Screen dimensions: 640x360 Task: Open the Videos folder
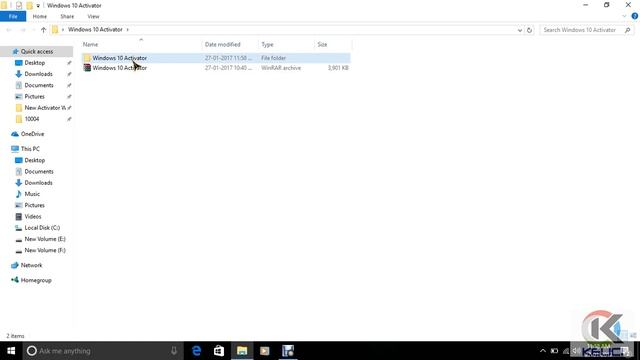click(x=33, y=216)
